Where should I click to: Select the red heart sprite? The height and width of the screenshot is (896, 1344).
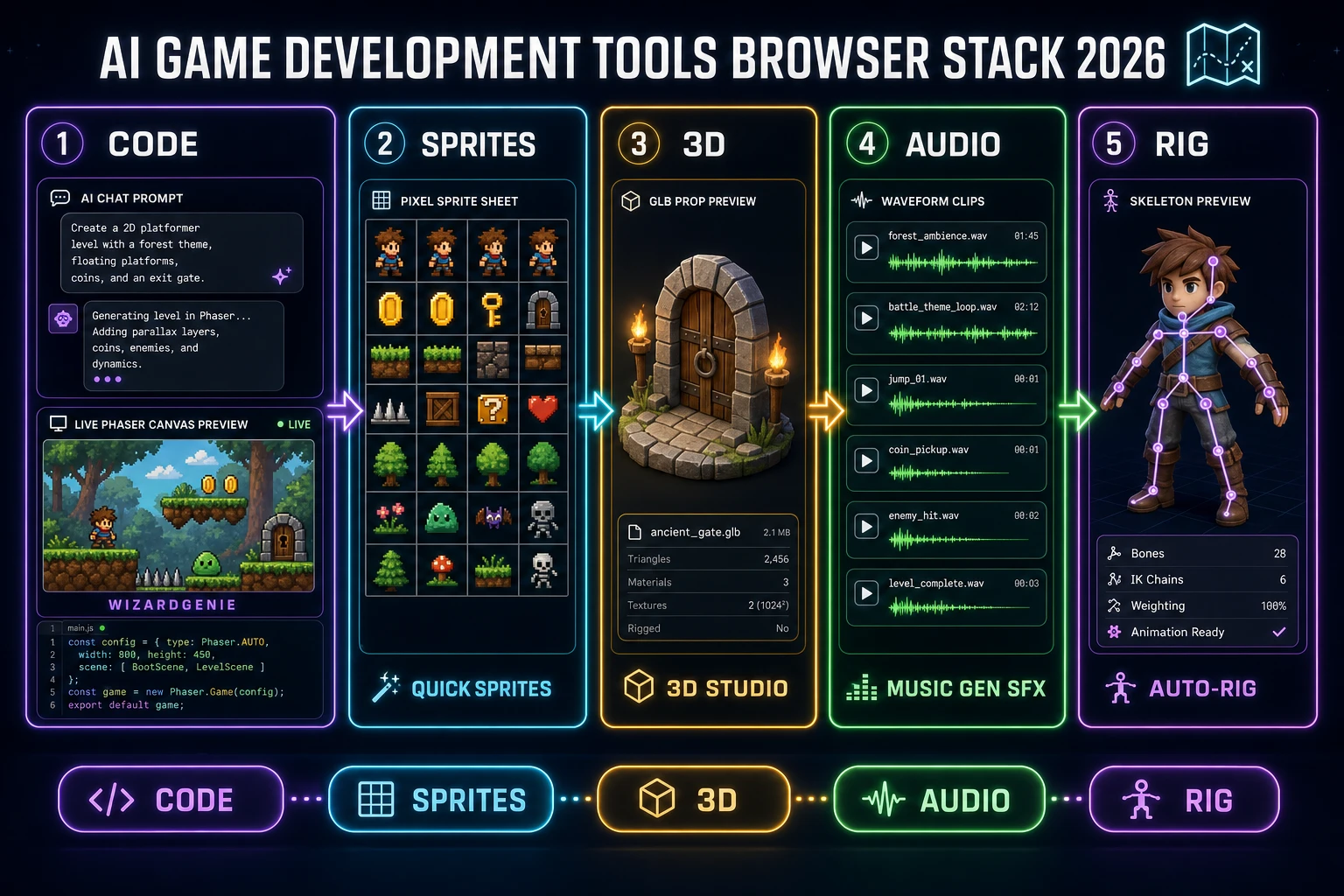point(542,409)
